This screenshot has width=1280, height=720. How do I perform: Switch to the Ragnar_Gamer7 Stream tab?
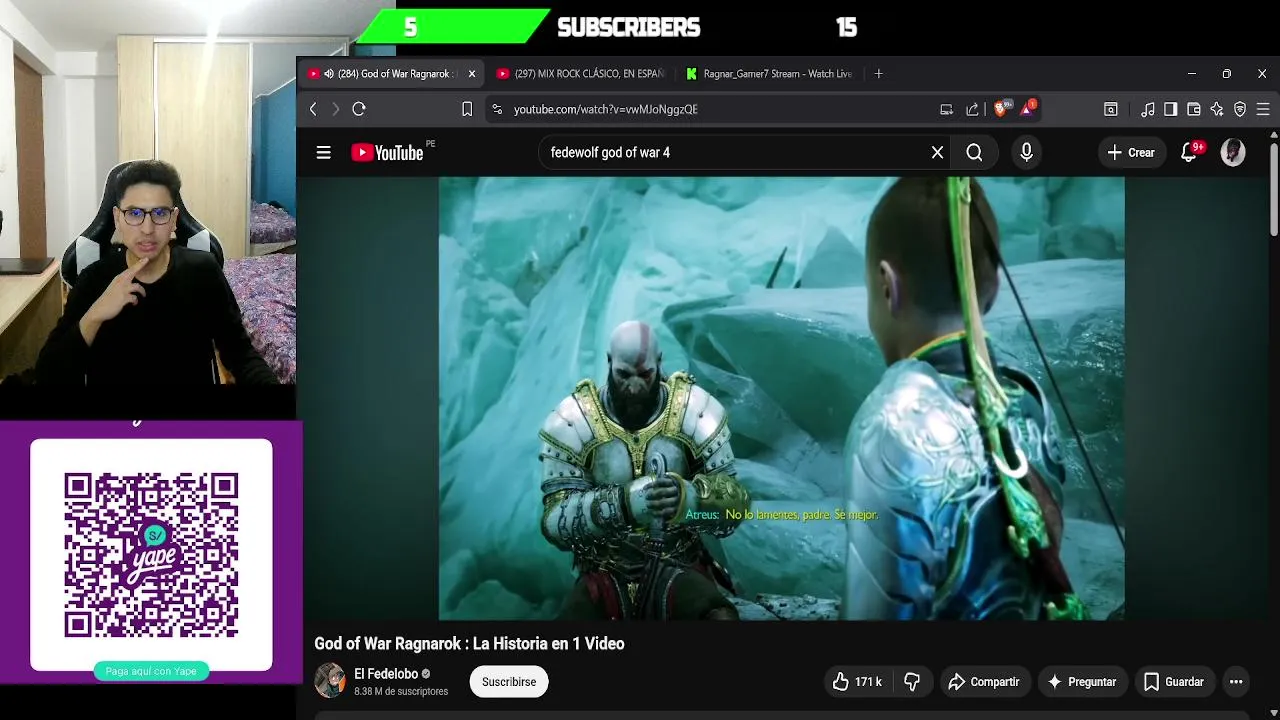pyautogui.click(x=770, y=74)
